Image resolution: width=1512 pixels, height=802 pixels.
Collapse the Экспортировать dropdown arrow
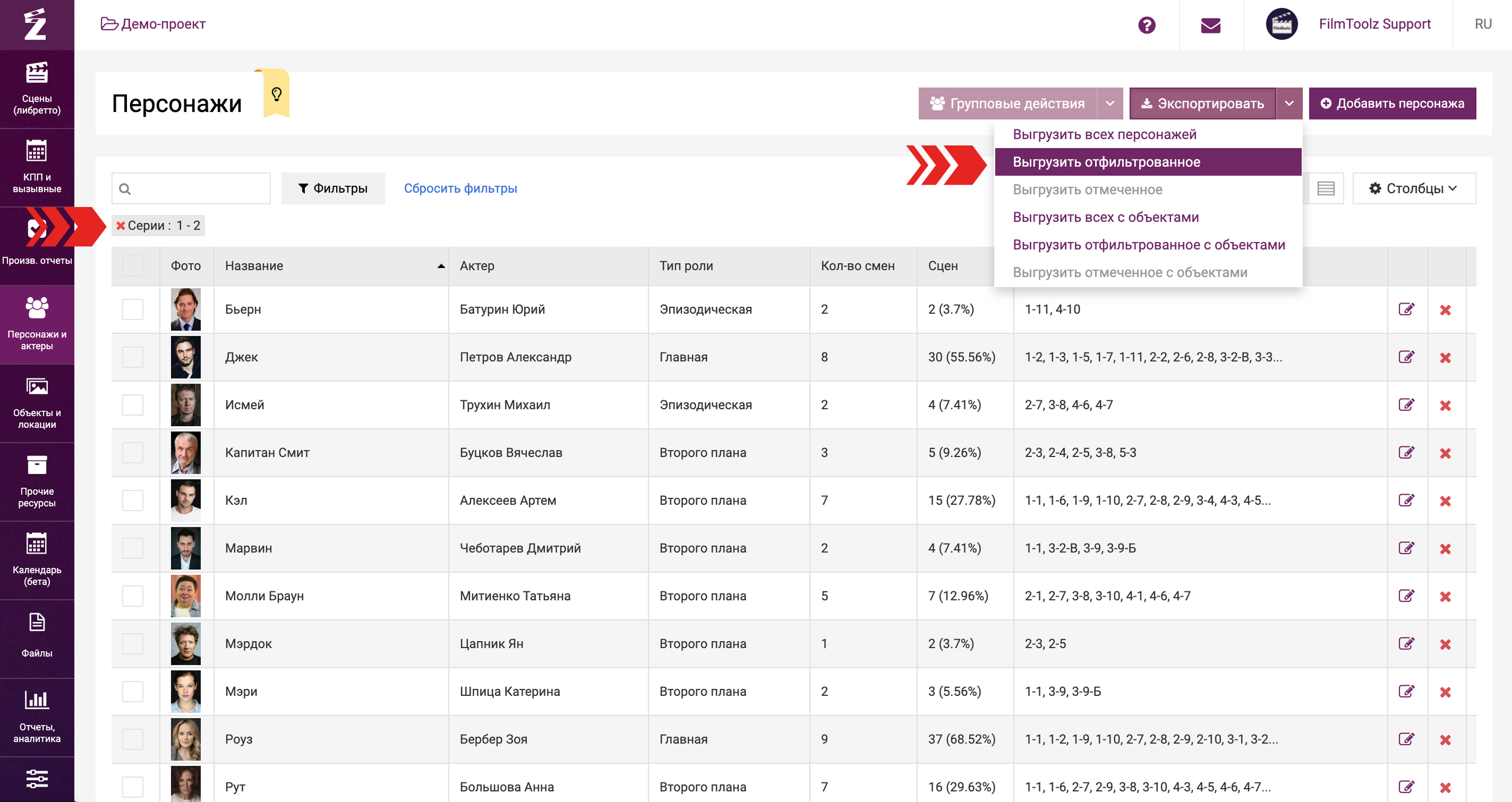click(1289, 104)
